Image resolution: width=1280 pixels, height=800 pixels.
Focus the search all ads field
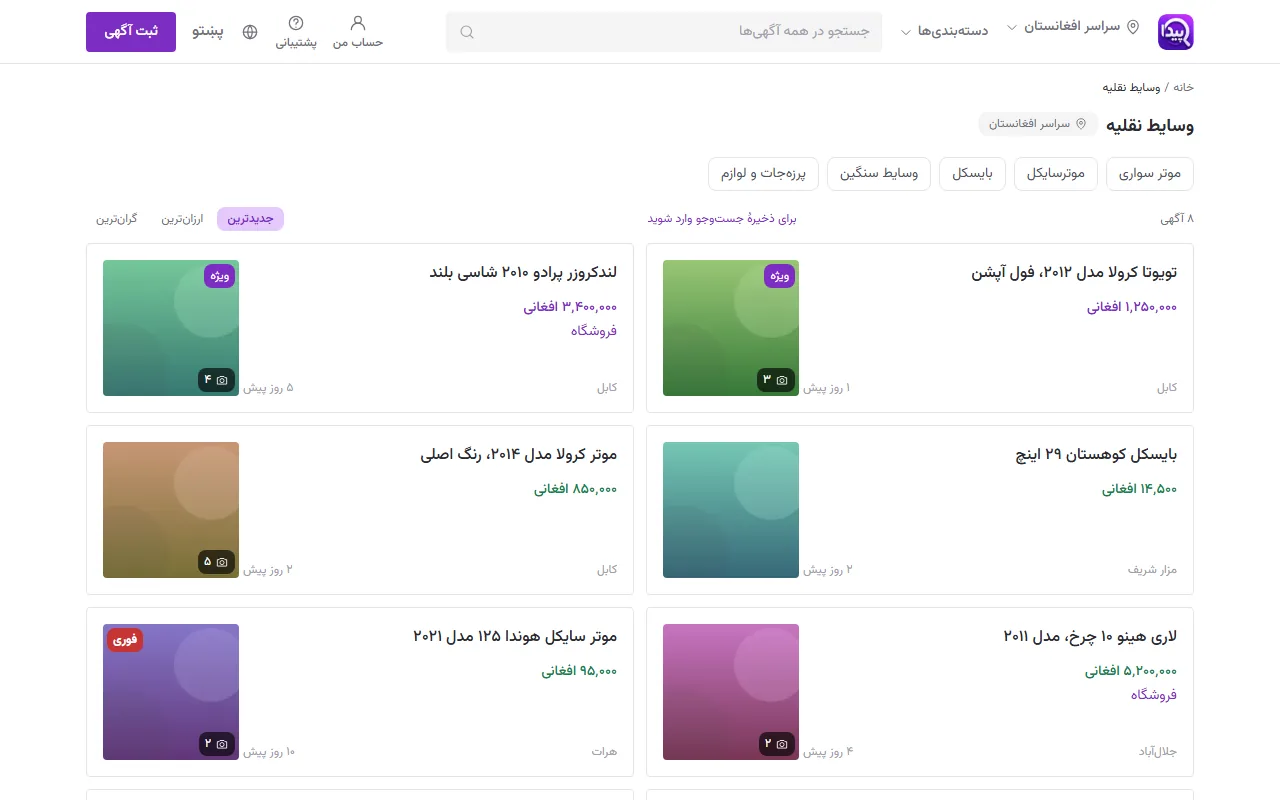click(664, 32)
